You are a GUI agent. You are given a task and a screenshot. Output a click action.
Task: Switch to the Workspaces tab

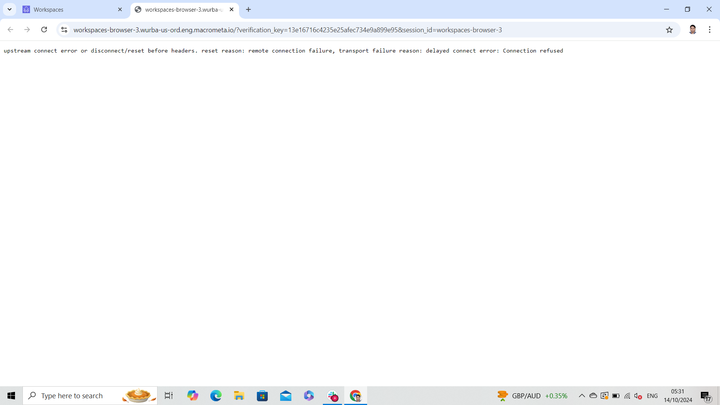[73, 9]
